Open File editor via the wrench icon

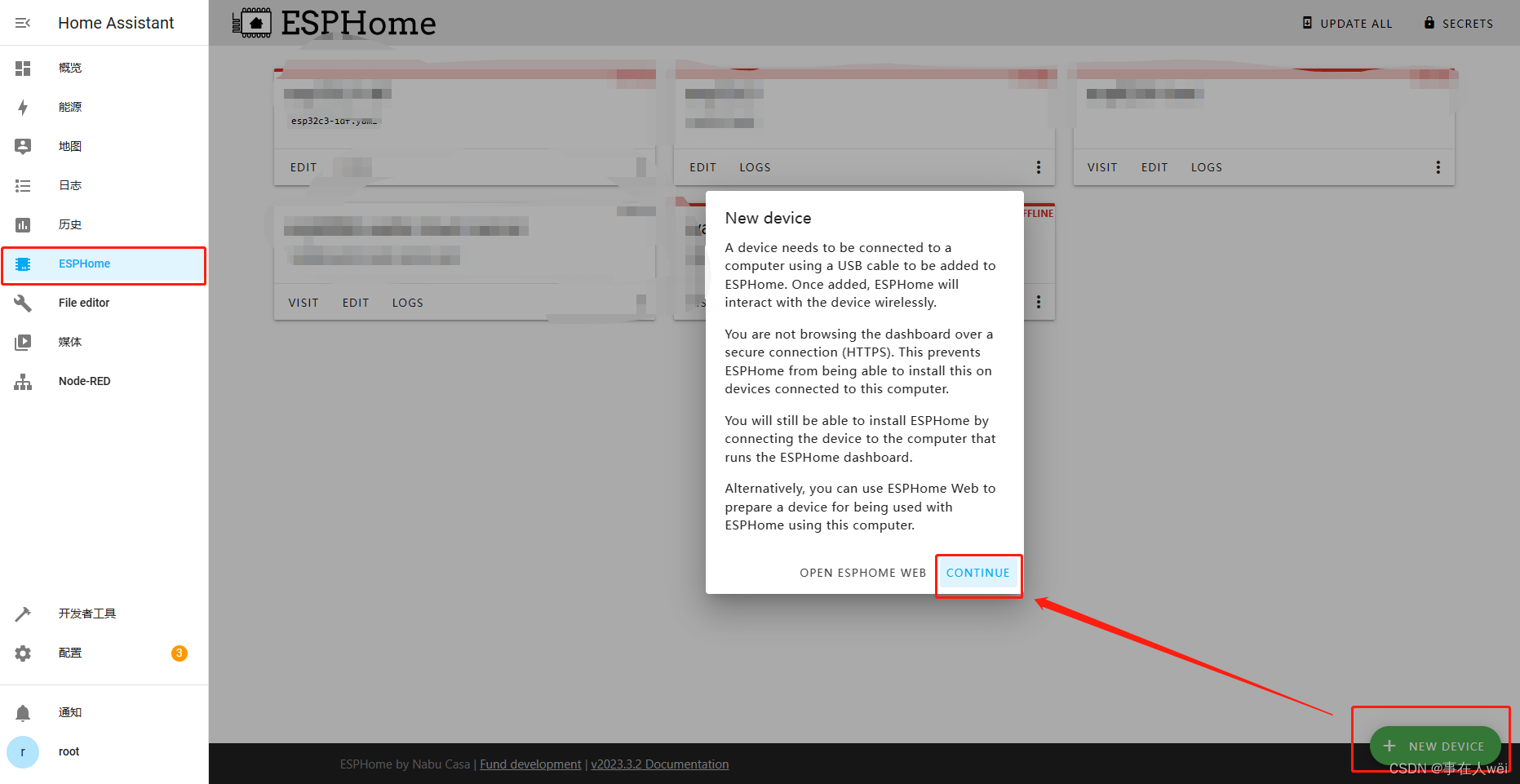coord(23,303)
